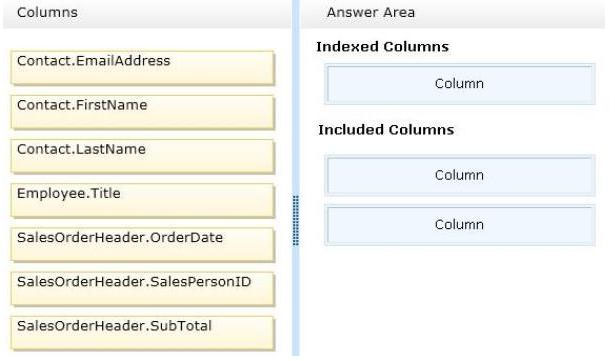The width and height of the screenshot is (615, 361).
Task: Select the Contact.EmailAddress column item
Action: click(142, 68)
